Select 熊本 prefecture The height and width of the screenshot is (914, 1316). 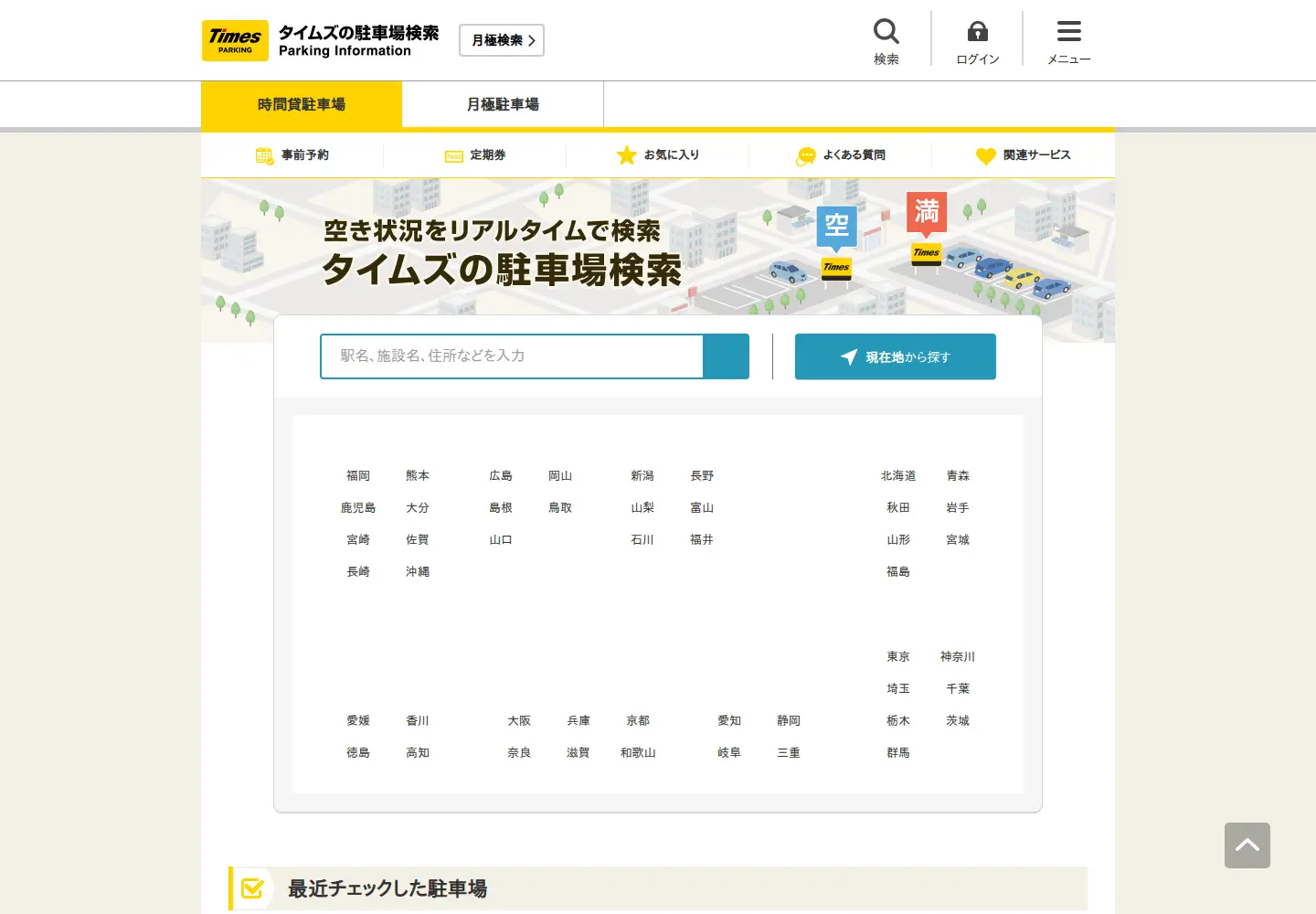coord(418,476)
